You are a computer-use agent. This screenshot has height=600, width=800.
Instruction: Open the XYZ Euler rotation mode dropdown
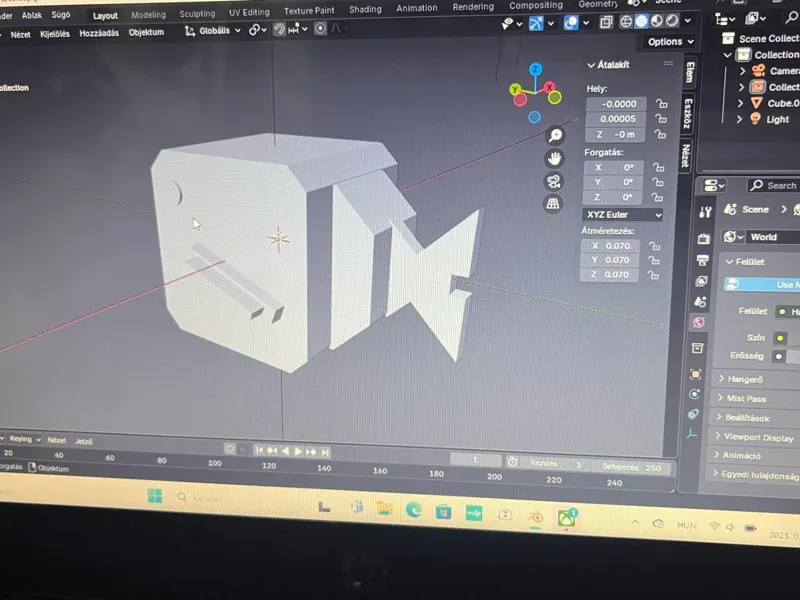click(623, 214)
